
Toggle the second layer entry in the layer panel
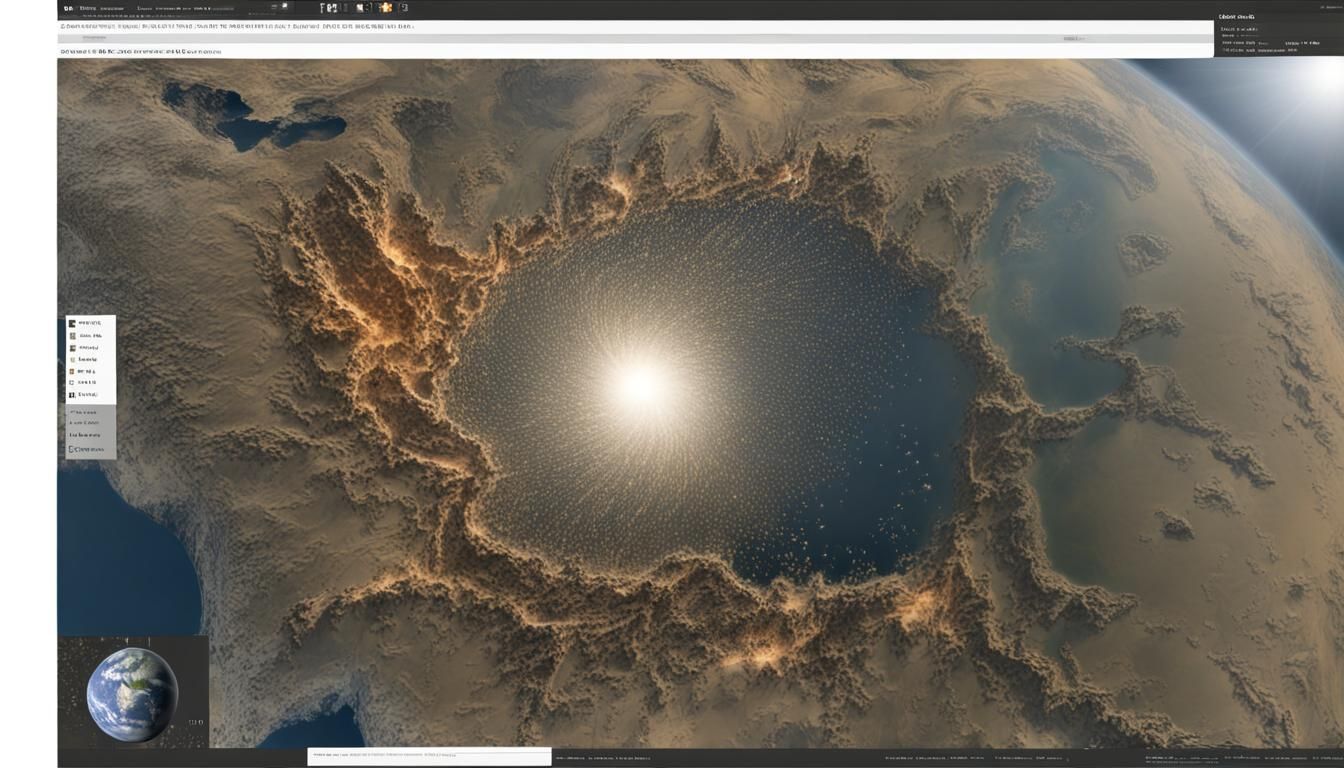pos(72,335)
